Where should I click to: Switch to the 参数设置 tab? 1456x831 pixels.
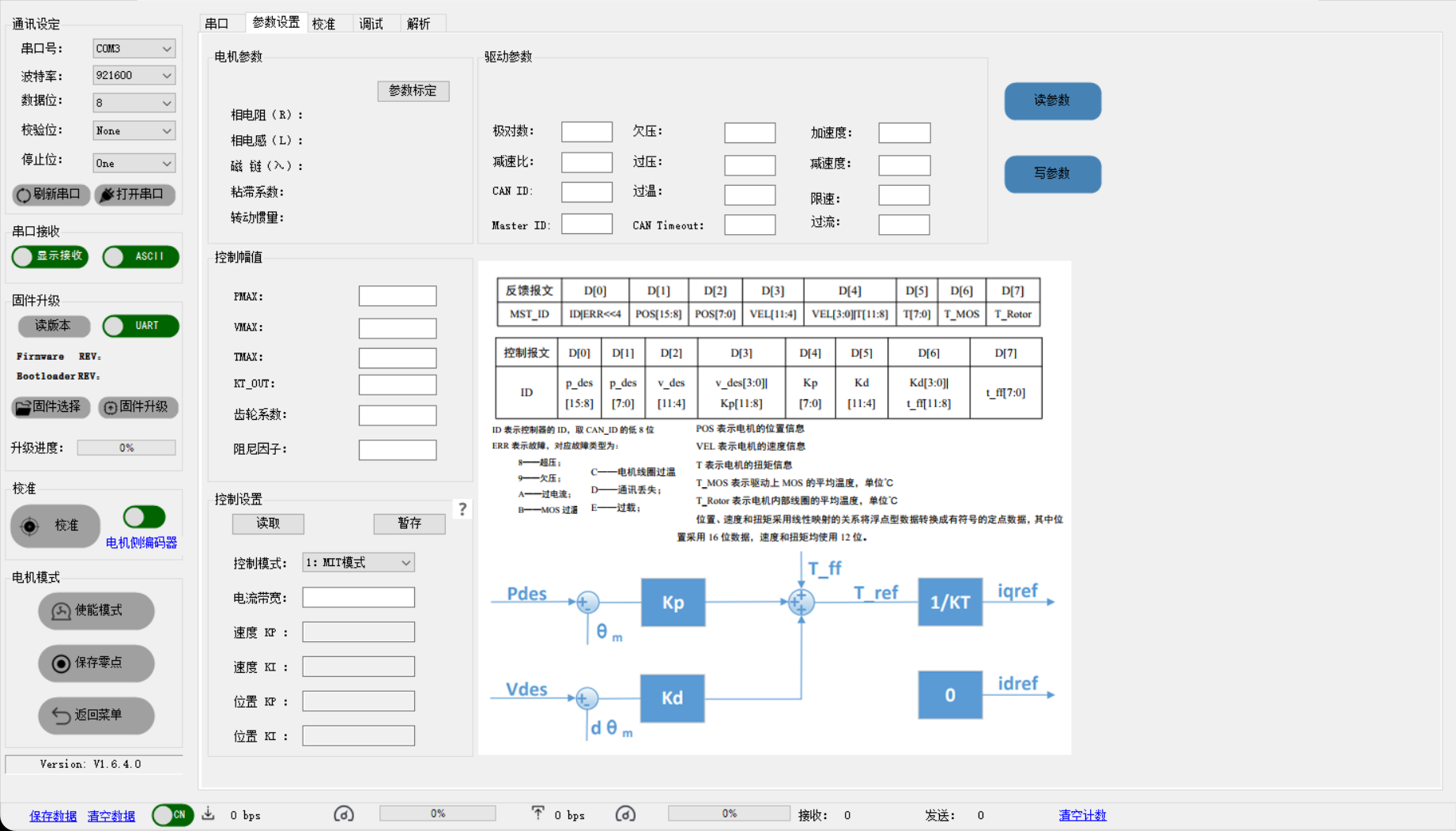(x=276, y=22)
